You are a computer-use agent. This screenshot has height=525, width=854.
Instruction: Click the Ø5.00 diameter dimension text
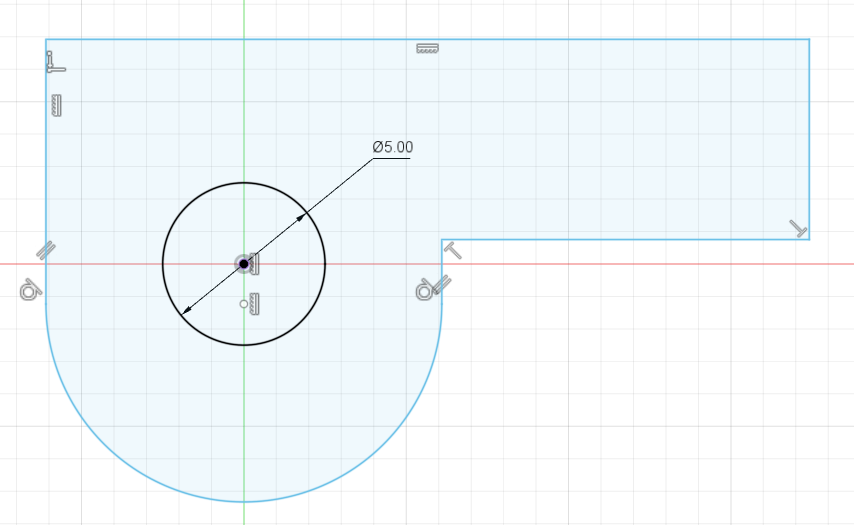393,147
